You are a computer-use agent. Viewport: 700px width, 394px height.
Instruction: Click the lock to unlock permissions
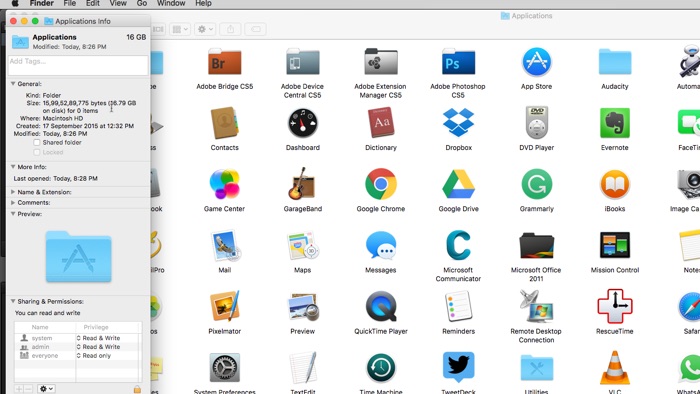point(137,390)
